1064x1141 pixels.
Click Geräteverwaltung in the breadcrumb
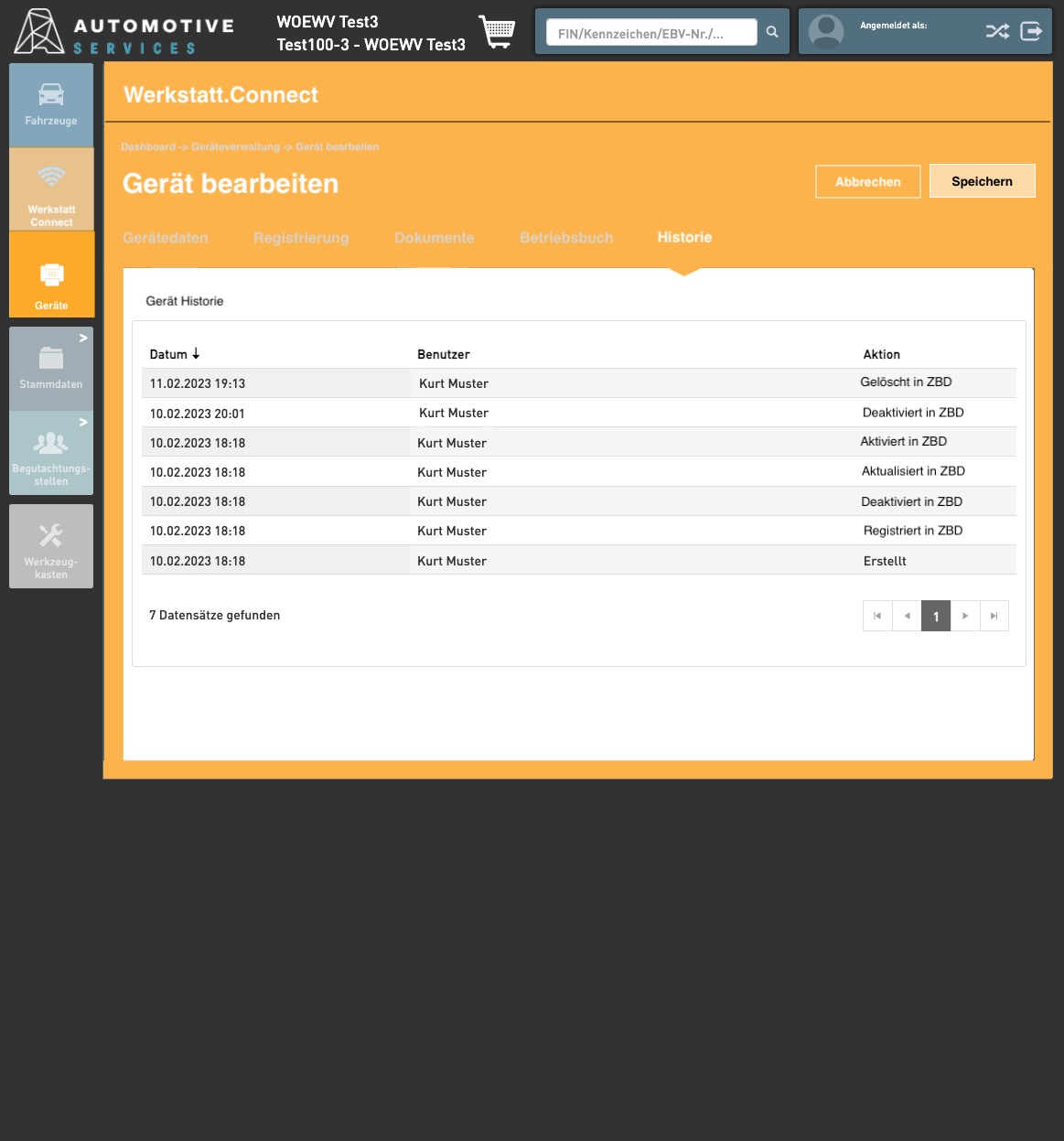(235, 147)
